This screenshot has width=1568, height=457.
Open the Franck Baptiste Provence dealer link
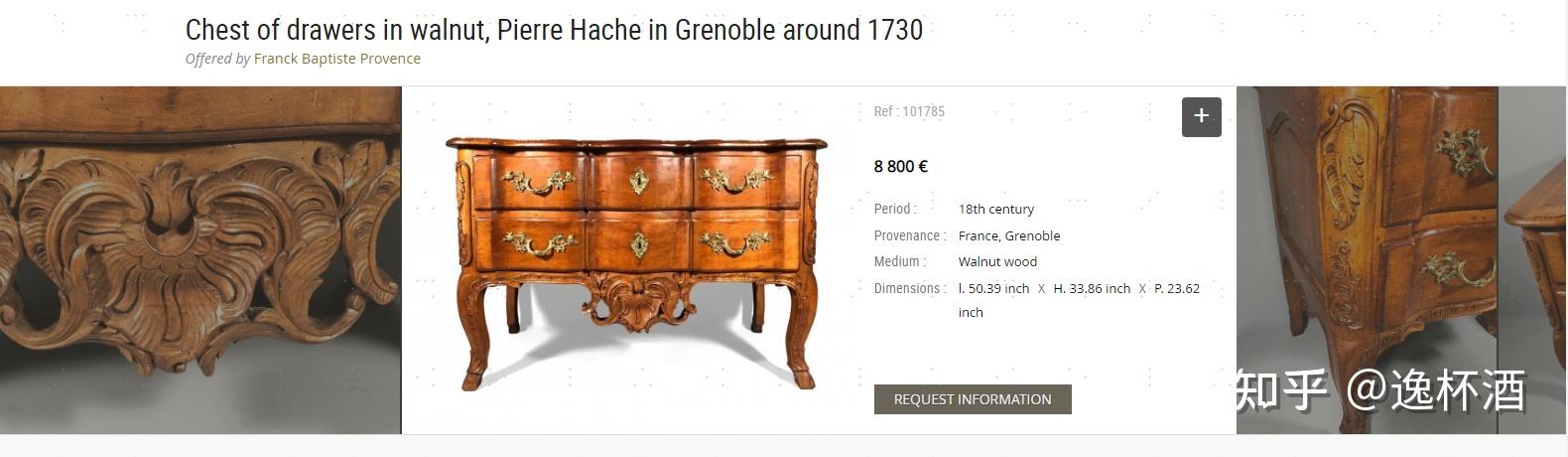(337, 59)
